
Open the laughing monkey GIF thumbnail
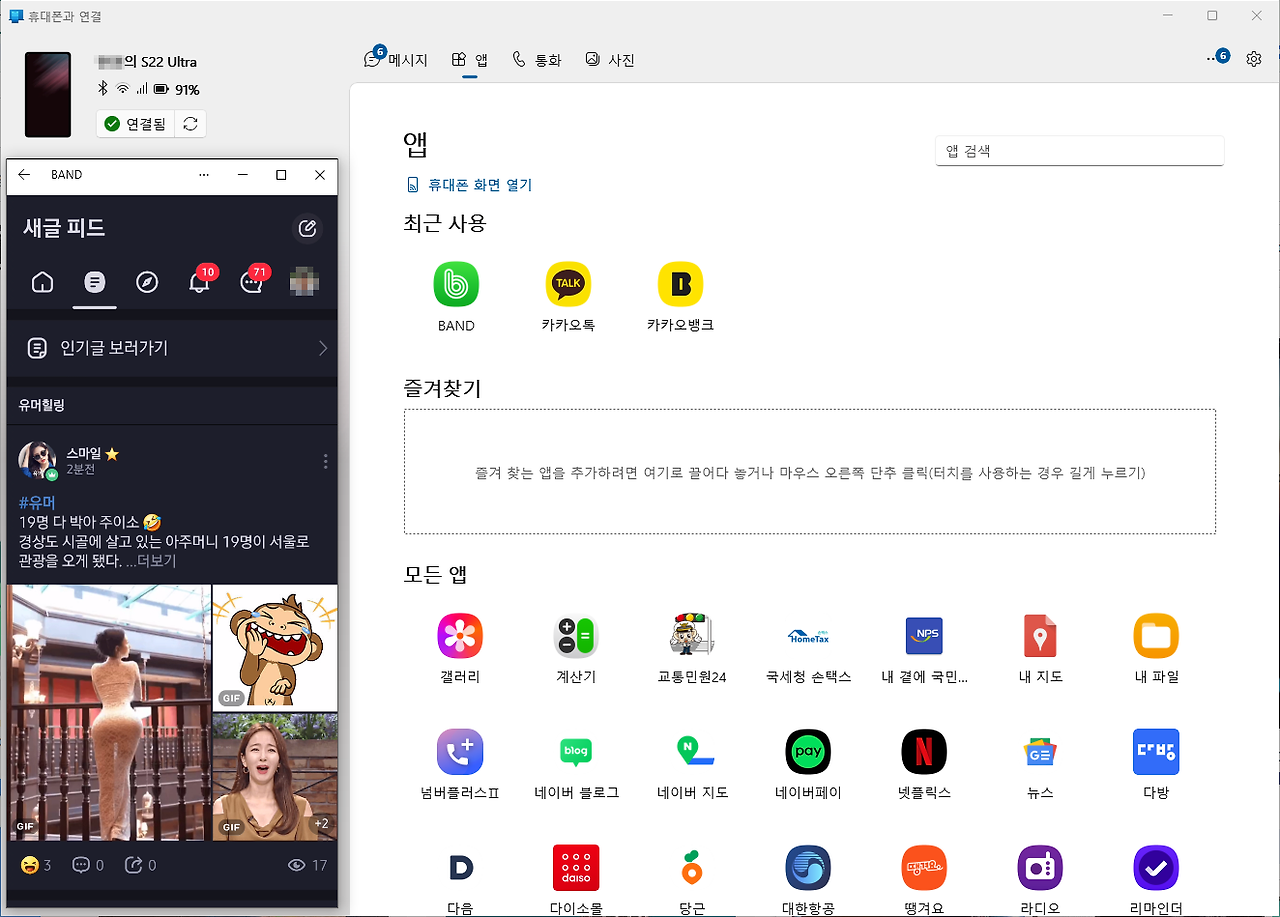pyautogui.click(x=275, y=647)
